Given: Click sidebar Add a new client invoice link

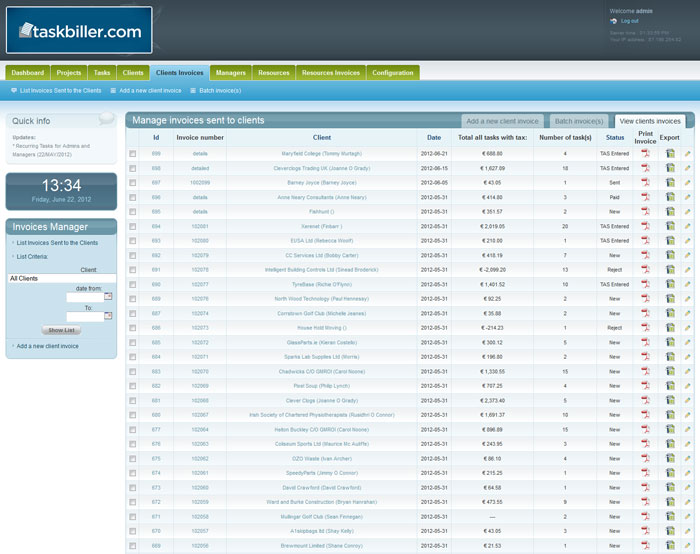Looking at the screenshot, I should [47, 346].
